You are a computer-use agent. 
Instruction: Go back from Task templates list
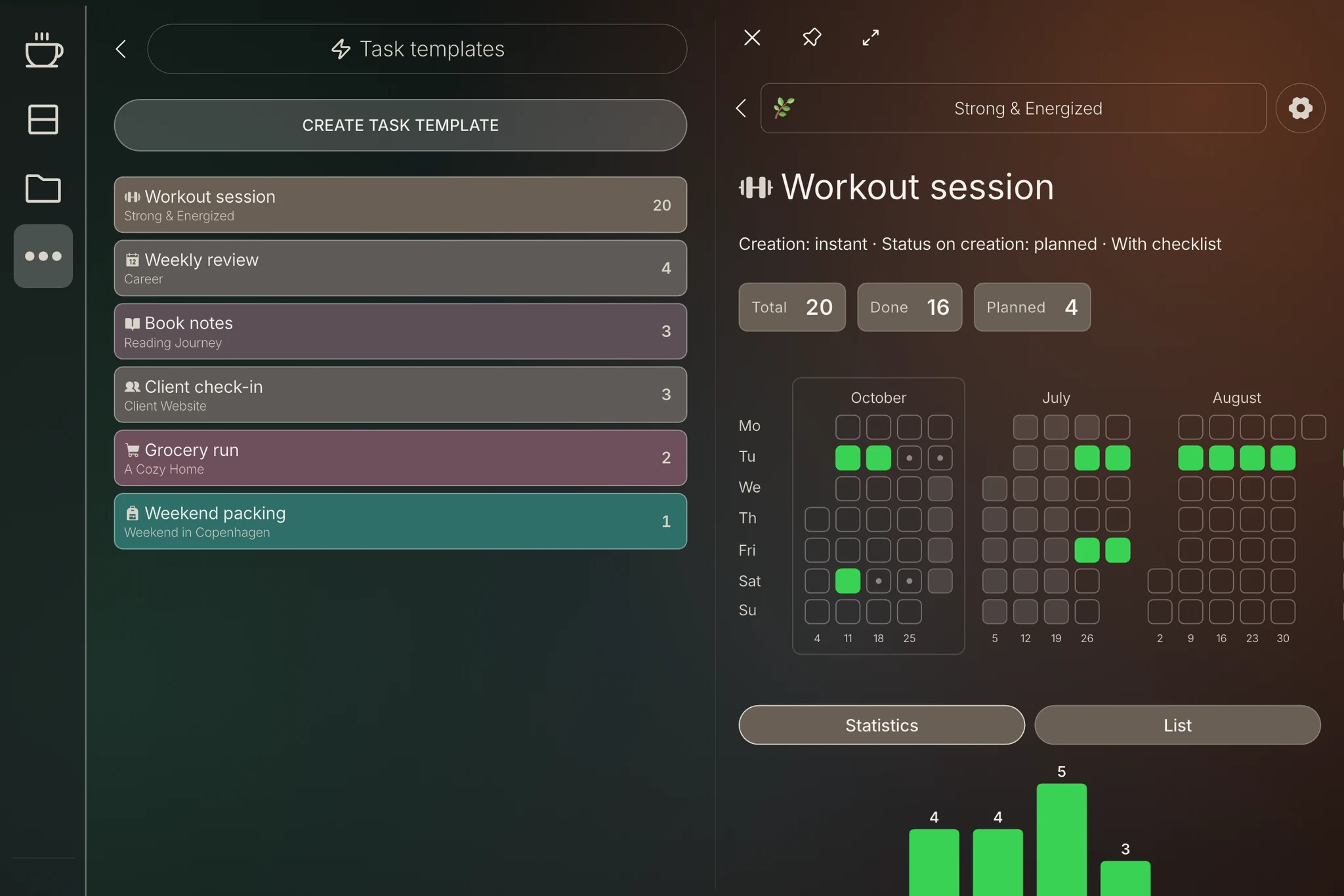tap(121, 49)
